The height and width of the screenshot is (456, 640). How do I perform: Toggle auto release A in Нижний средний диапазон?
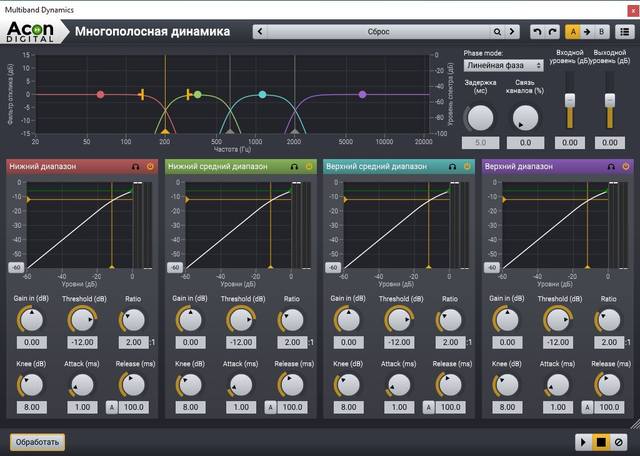pos(270,407)
